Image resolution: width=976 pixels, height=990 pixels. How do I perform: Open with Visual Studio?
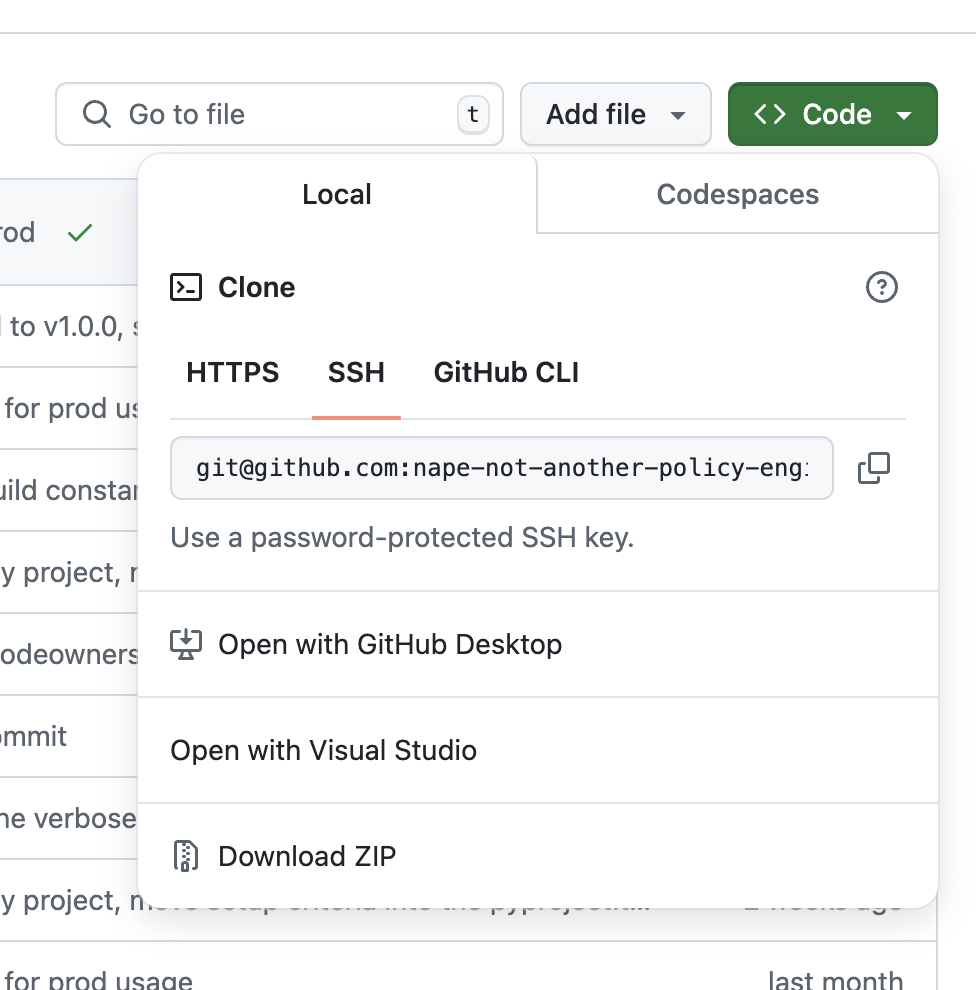tap(538, 751)
